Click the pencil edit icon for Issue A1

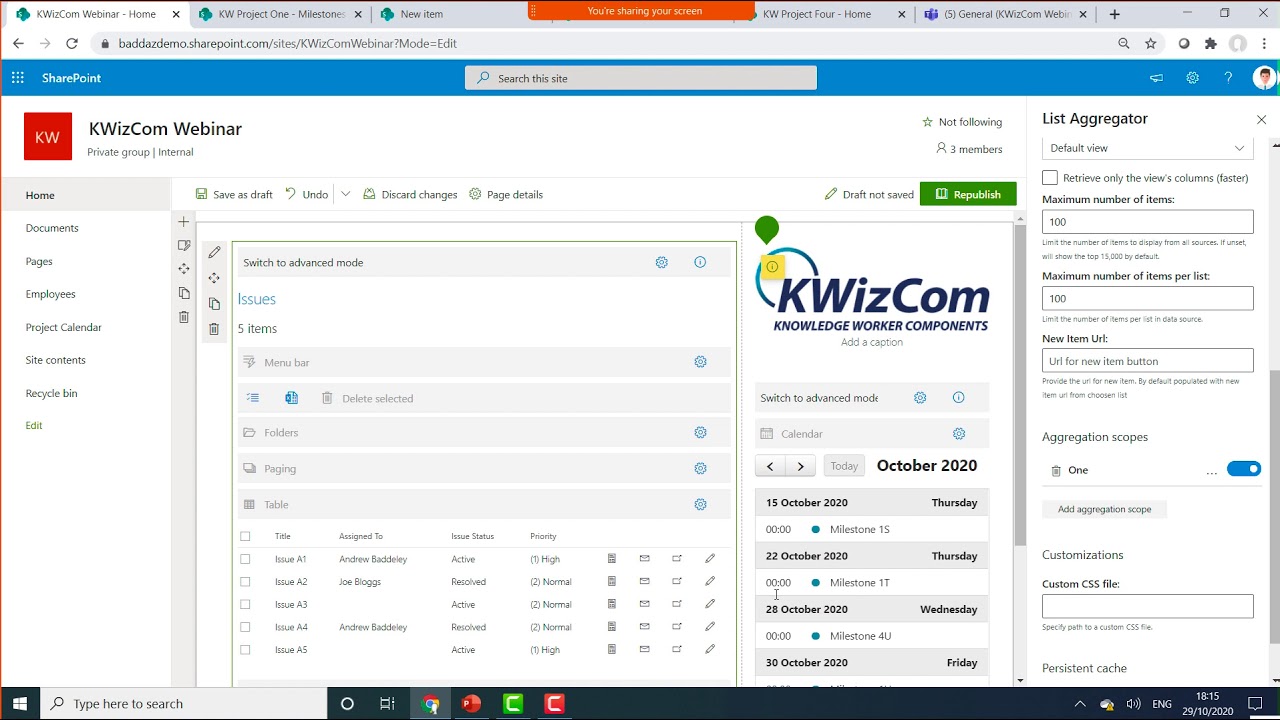click(710, 558)
